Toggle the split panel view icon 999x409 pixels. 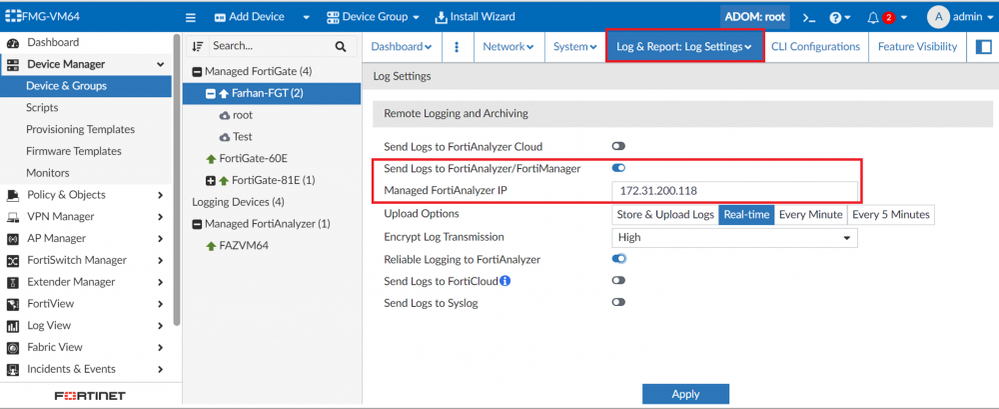pos(983,47)
